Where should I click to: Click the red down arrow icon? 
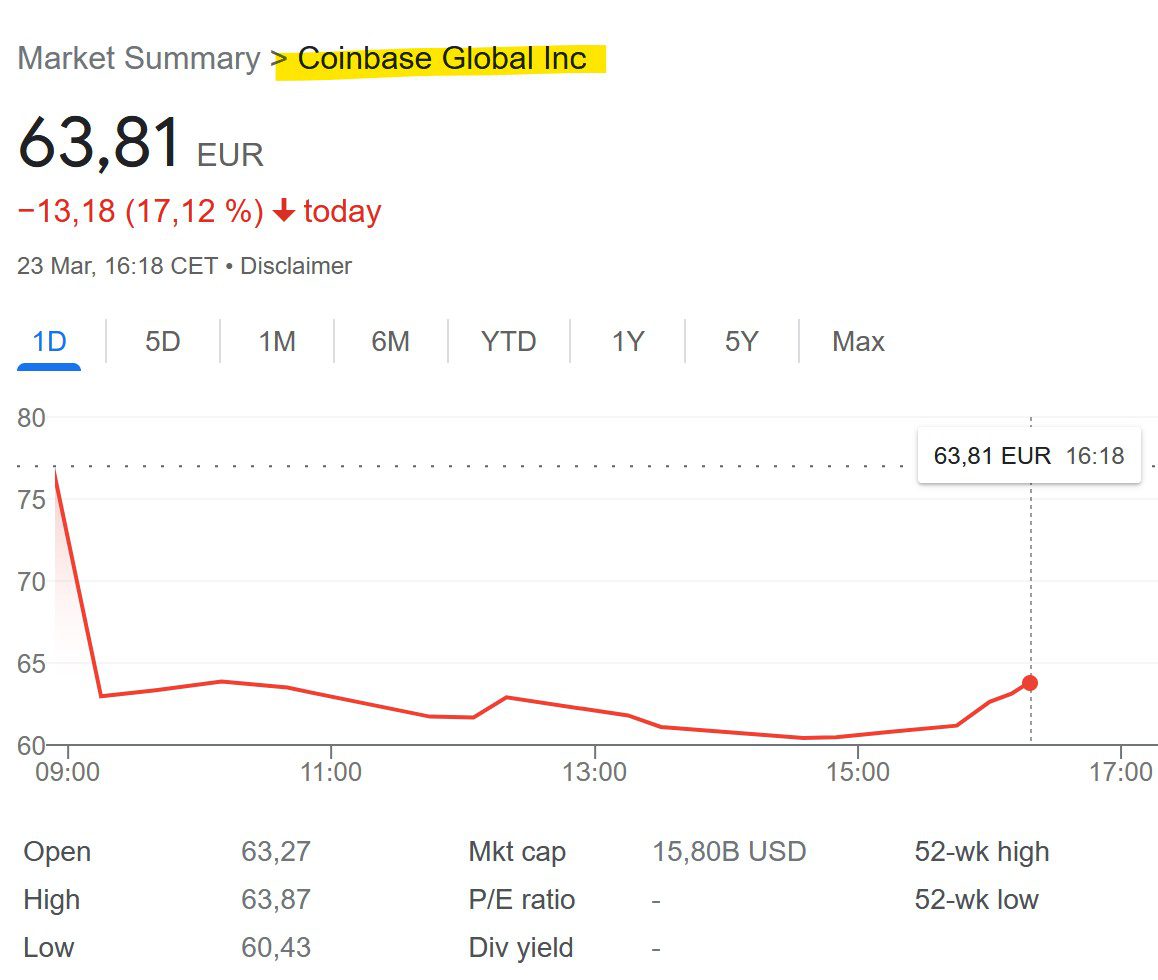(284, 211)
